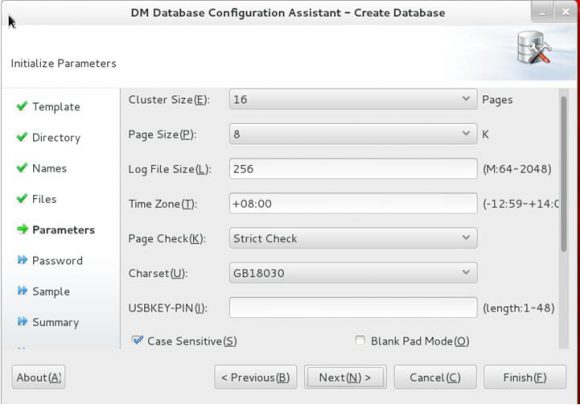Go to the Password step label

(57, 261)
